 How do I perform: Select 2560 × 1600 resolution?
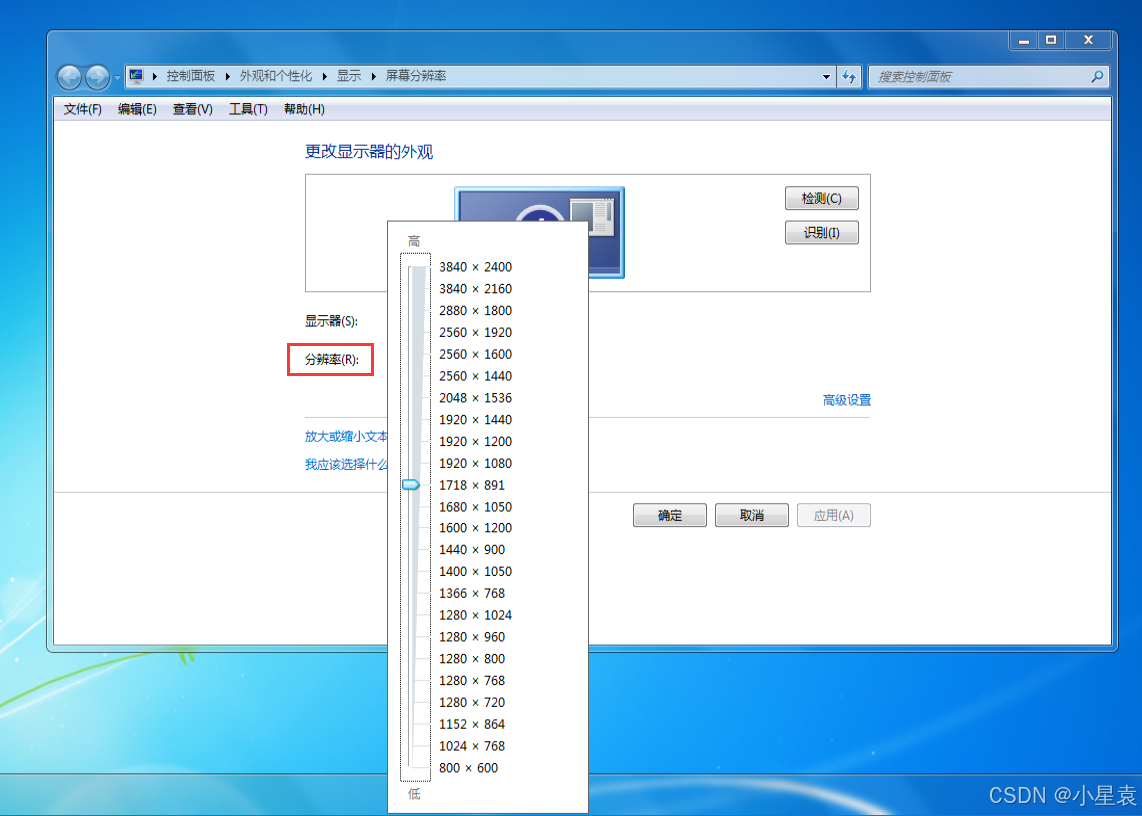(475, 354)
